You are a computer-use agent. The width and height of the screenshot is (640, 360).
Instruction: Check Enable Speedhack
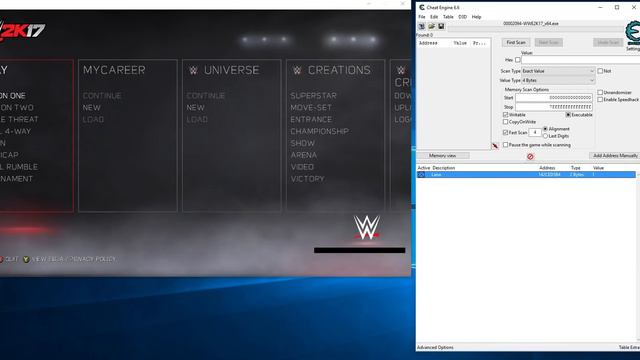point(600,100)
